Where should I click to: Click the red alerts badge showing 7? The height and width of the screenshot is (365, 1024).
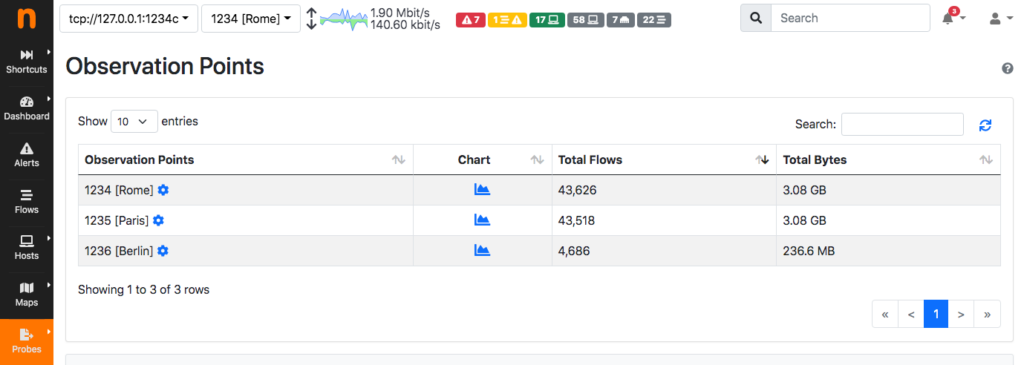pos(470,20)
